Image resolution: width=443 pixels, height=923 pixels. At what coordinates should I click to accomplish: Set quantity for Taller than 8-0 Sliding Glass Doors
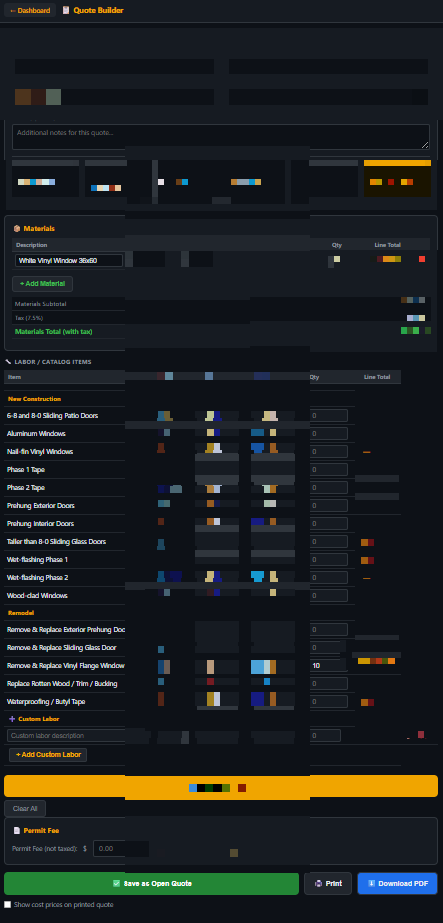click(328, 542)
